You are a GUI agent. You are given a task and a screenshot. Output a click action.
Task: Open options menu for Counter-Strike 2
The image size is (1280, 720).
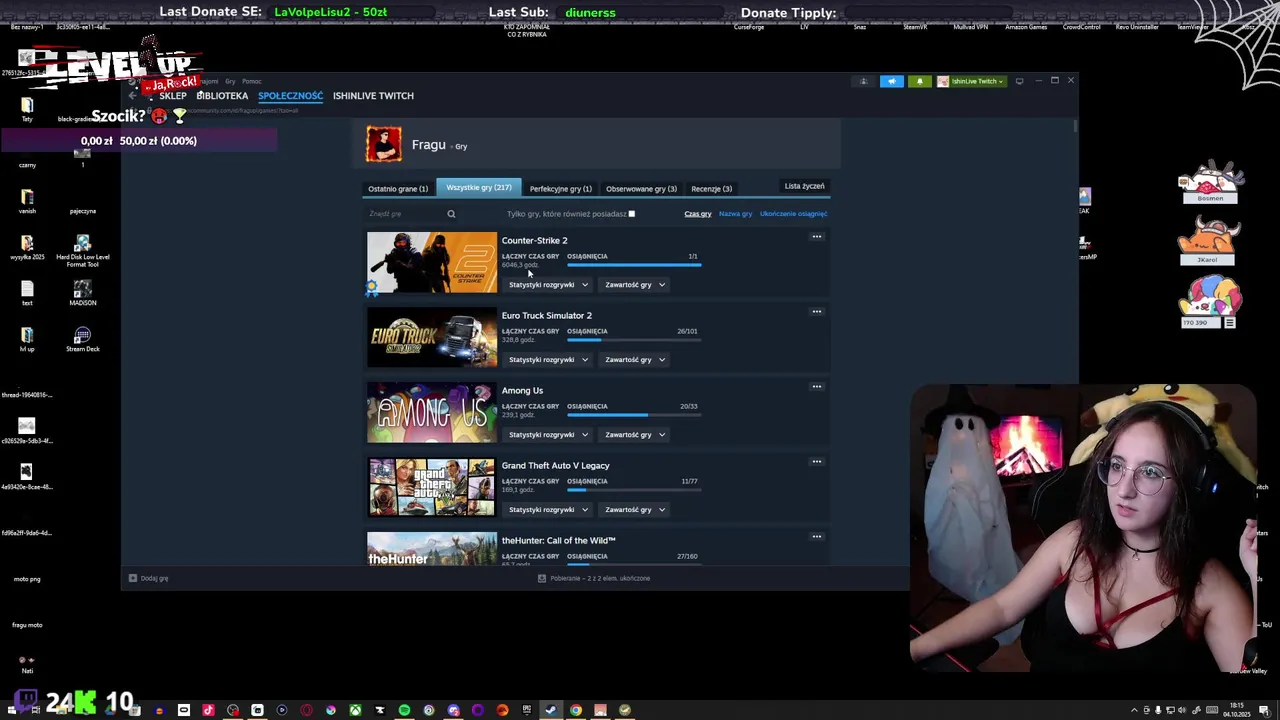(x=817, y=237)
